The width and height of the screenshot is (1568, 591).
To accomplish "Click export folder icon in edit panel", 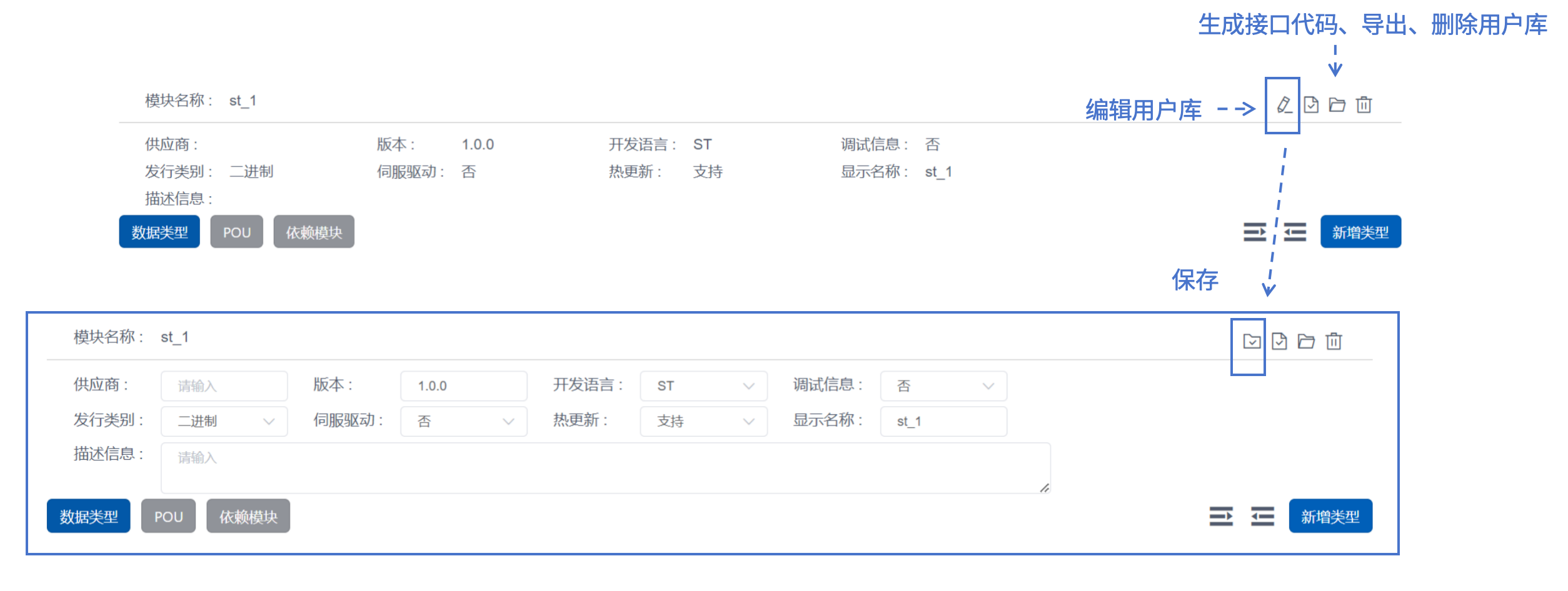I will point(1306,341).
